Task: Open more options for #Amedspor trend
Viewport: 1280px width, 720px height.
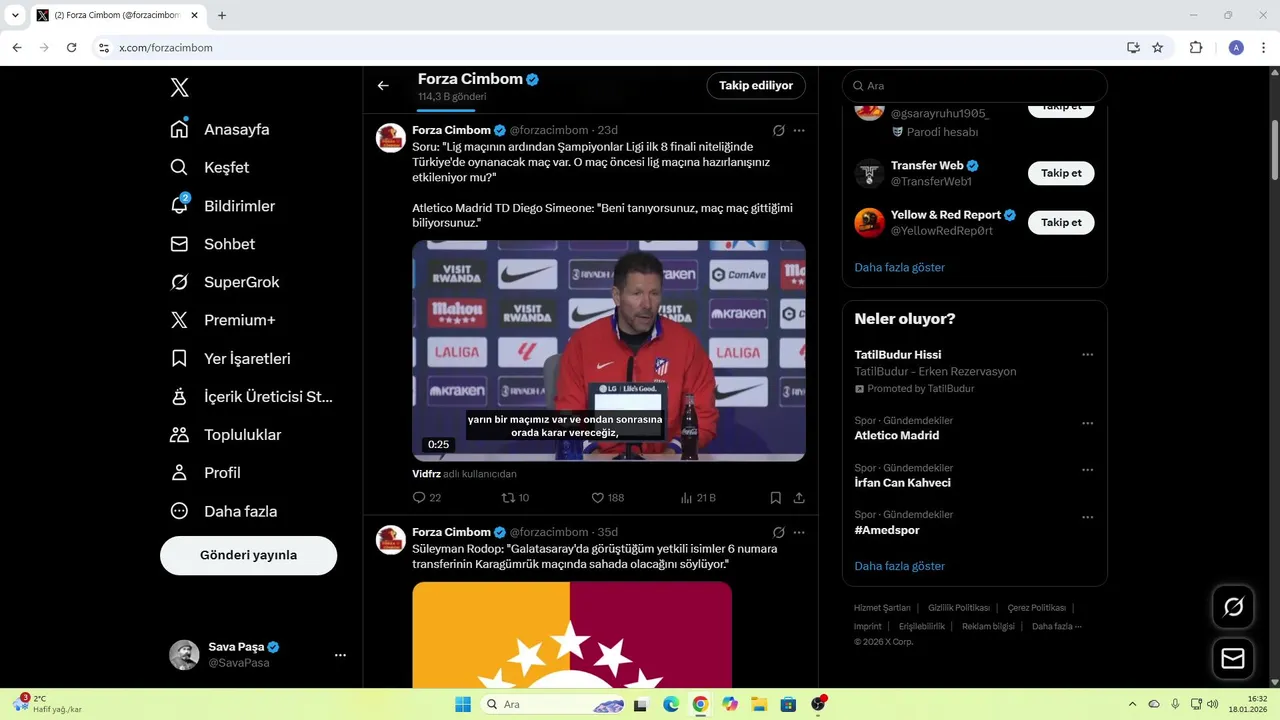Action: tap(1087, 517)
